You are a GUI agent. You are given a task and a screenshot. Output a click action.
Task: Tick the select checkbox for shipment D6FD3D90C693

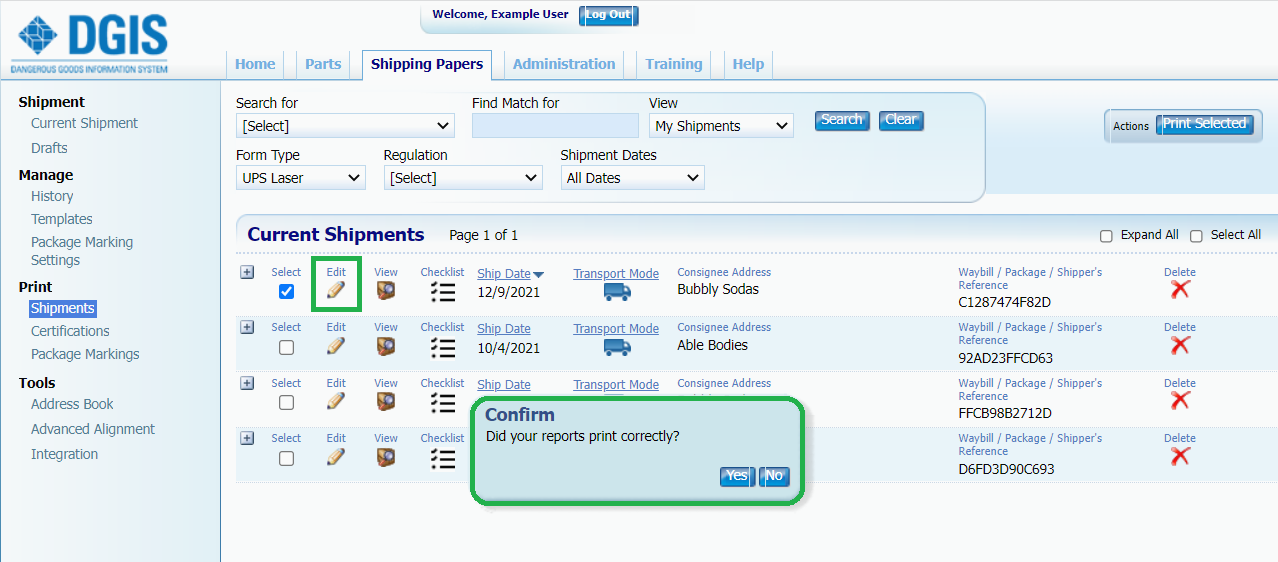coord(286,458)
